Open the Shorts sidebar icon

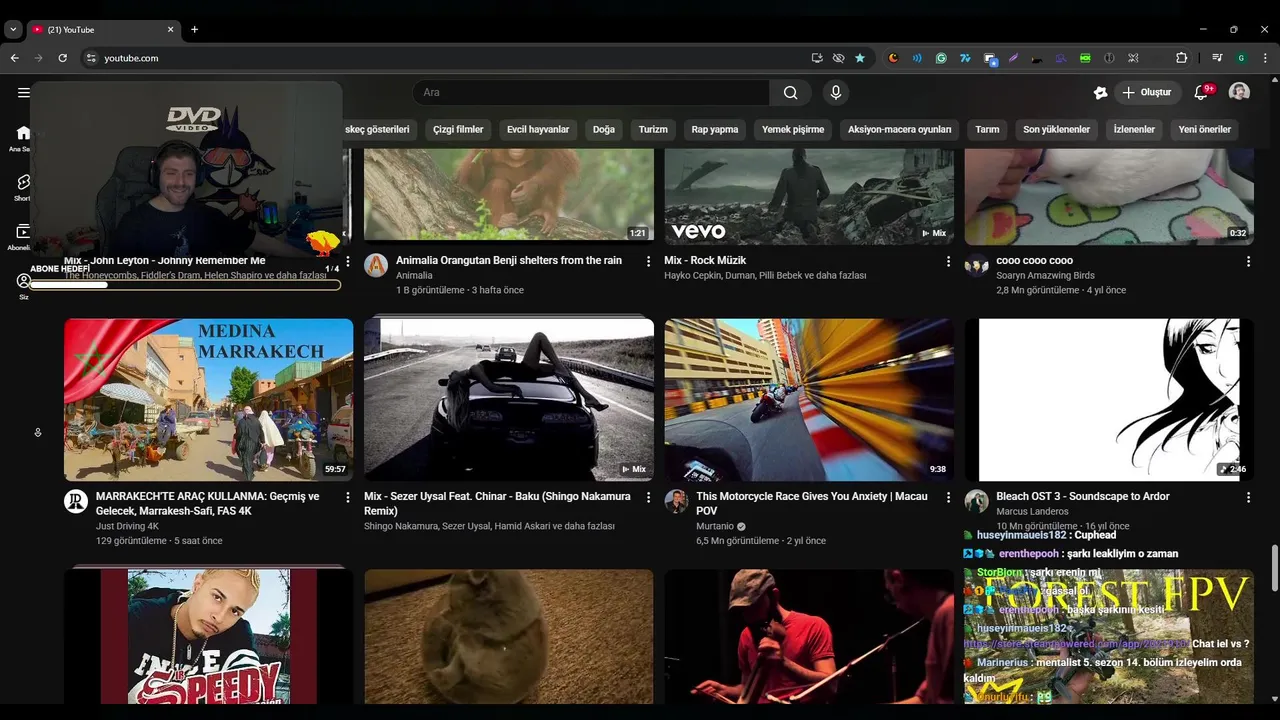tap(23, 183)
